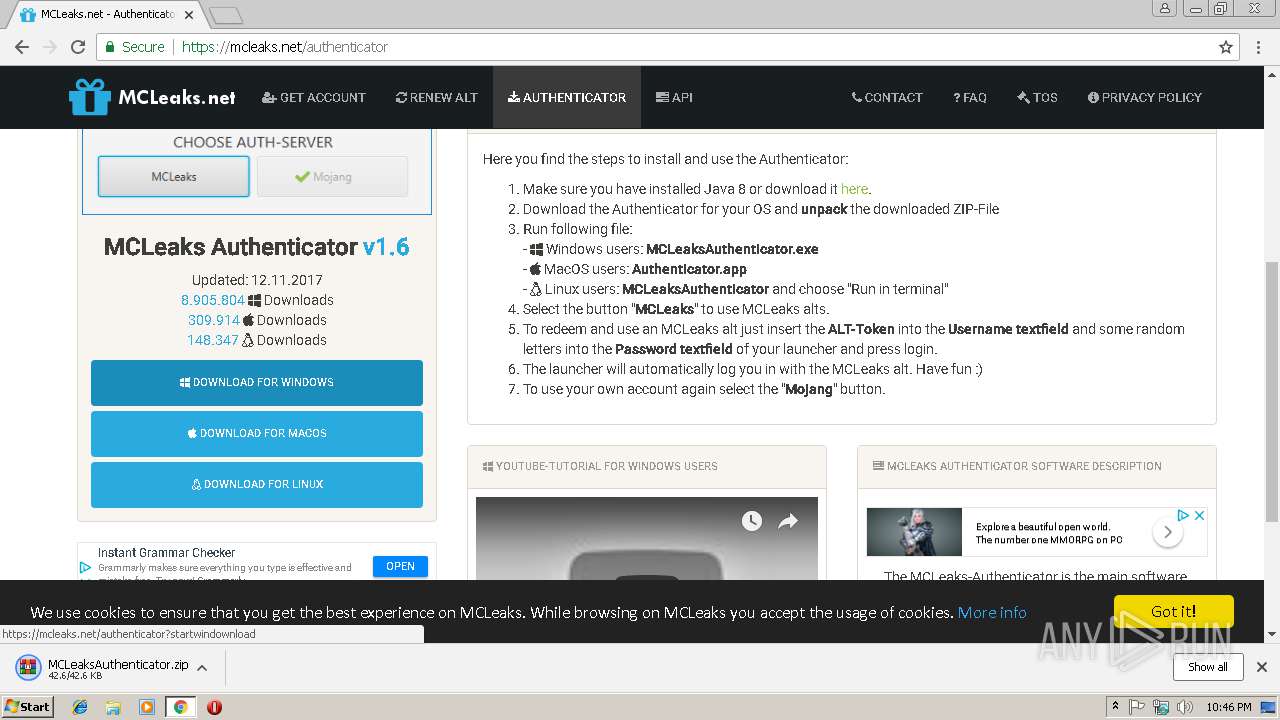The height and width of the screenshot is (720, 1280).
Task: Open the FAQ page
Action: coord(970,97)
